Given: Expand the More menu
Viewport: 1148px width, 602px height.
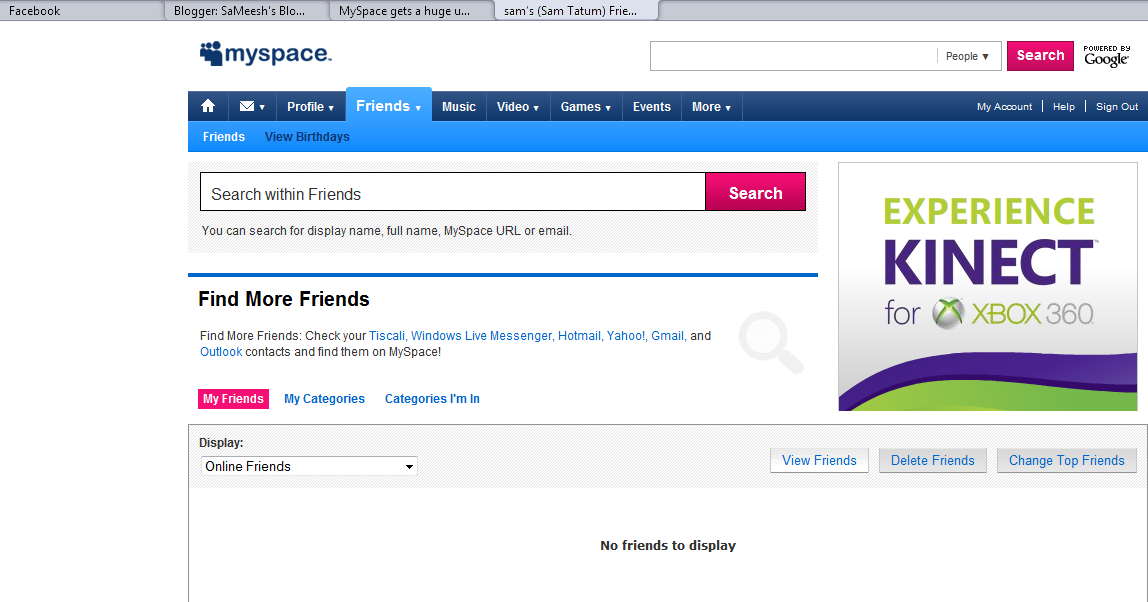Looking at the screenshot, I should 712,107.
